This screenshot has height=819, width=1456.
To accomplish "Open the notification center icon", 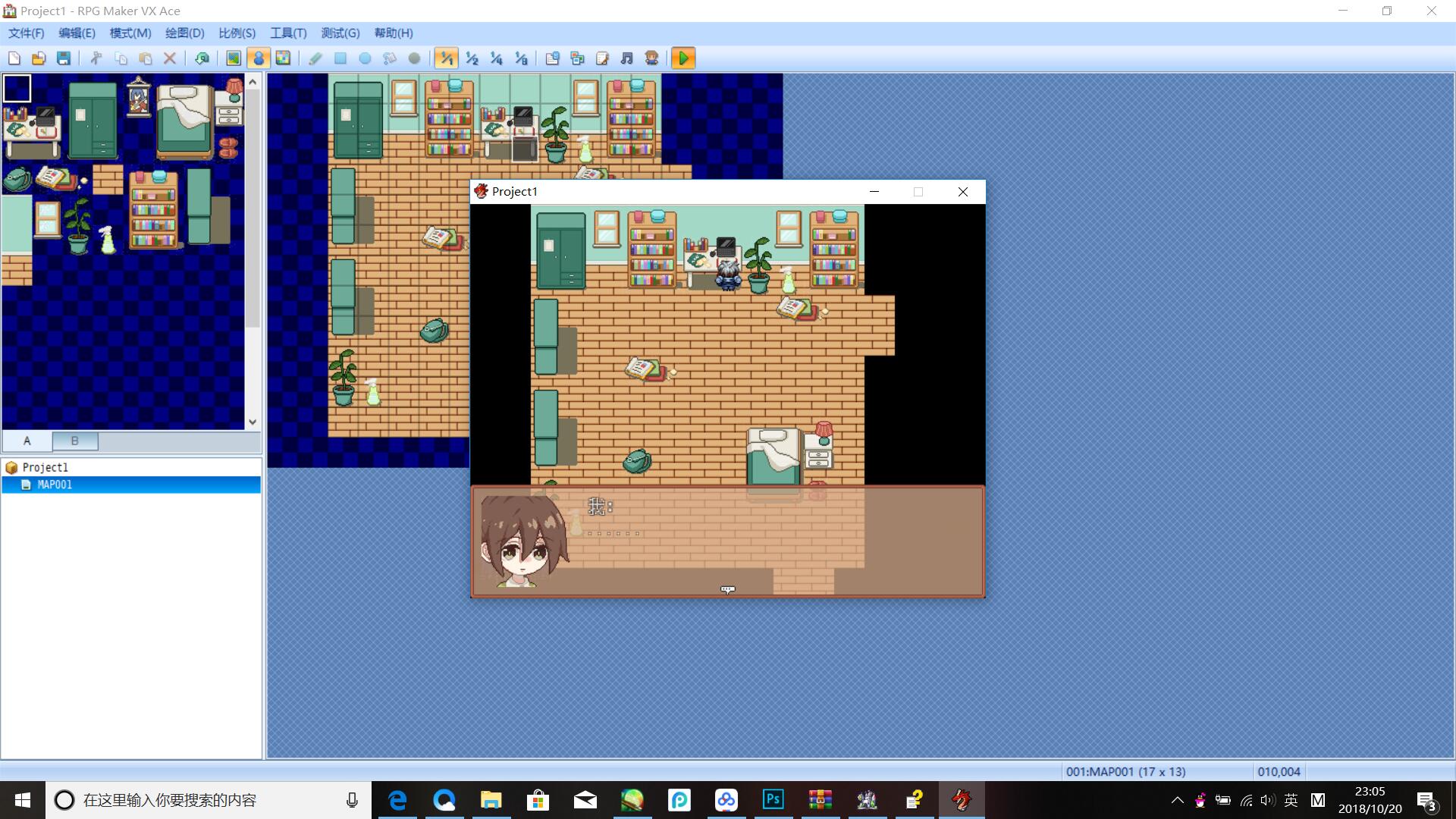I will [1426, 801].
